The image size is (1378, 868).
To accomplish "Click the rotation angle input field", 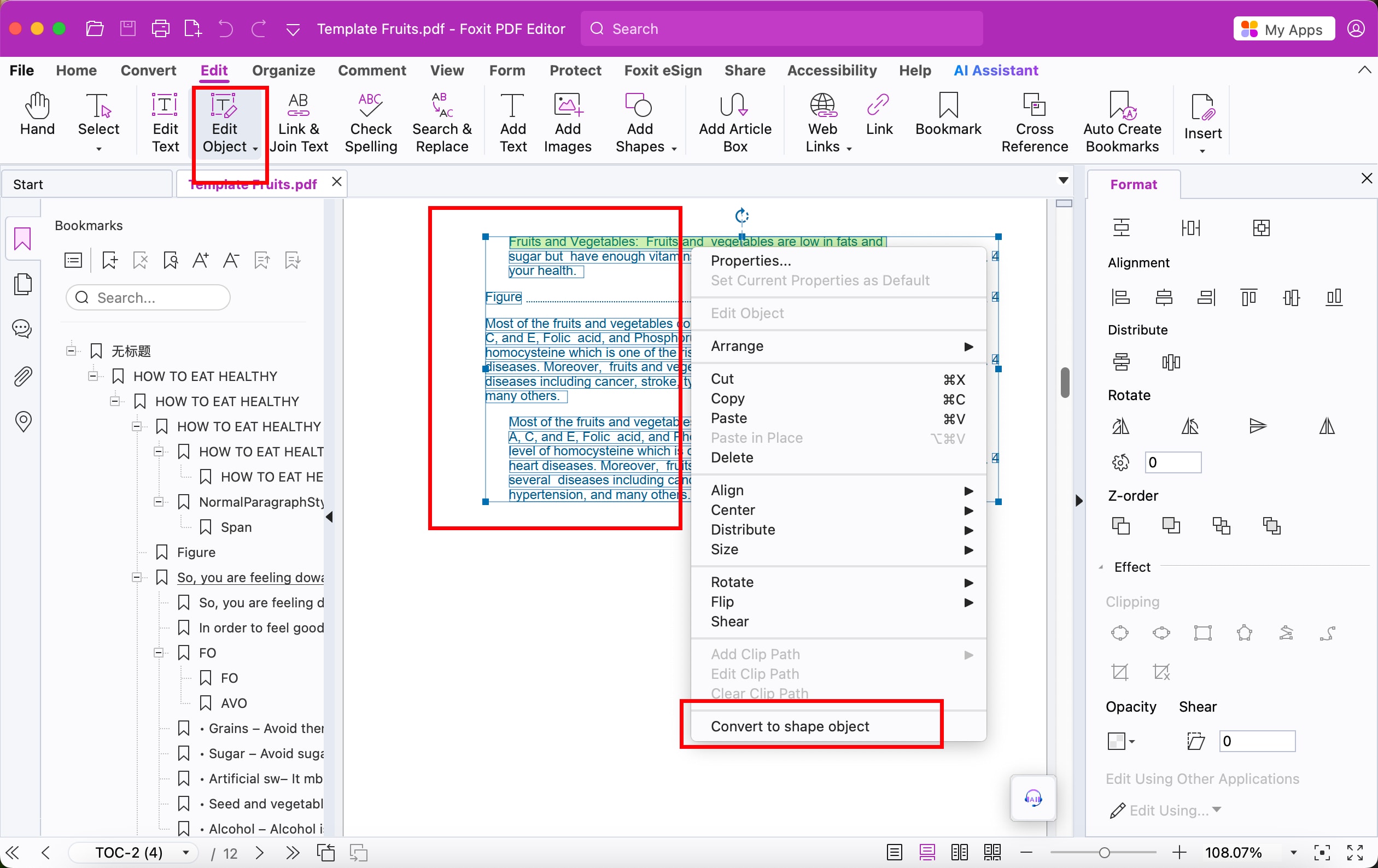I will point(1172,462).
